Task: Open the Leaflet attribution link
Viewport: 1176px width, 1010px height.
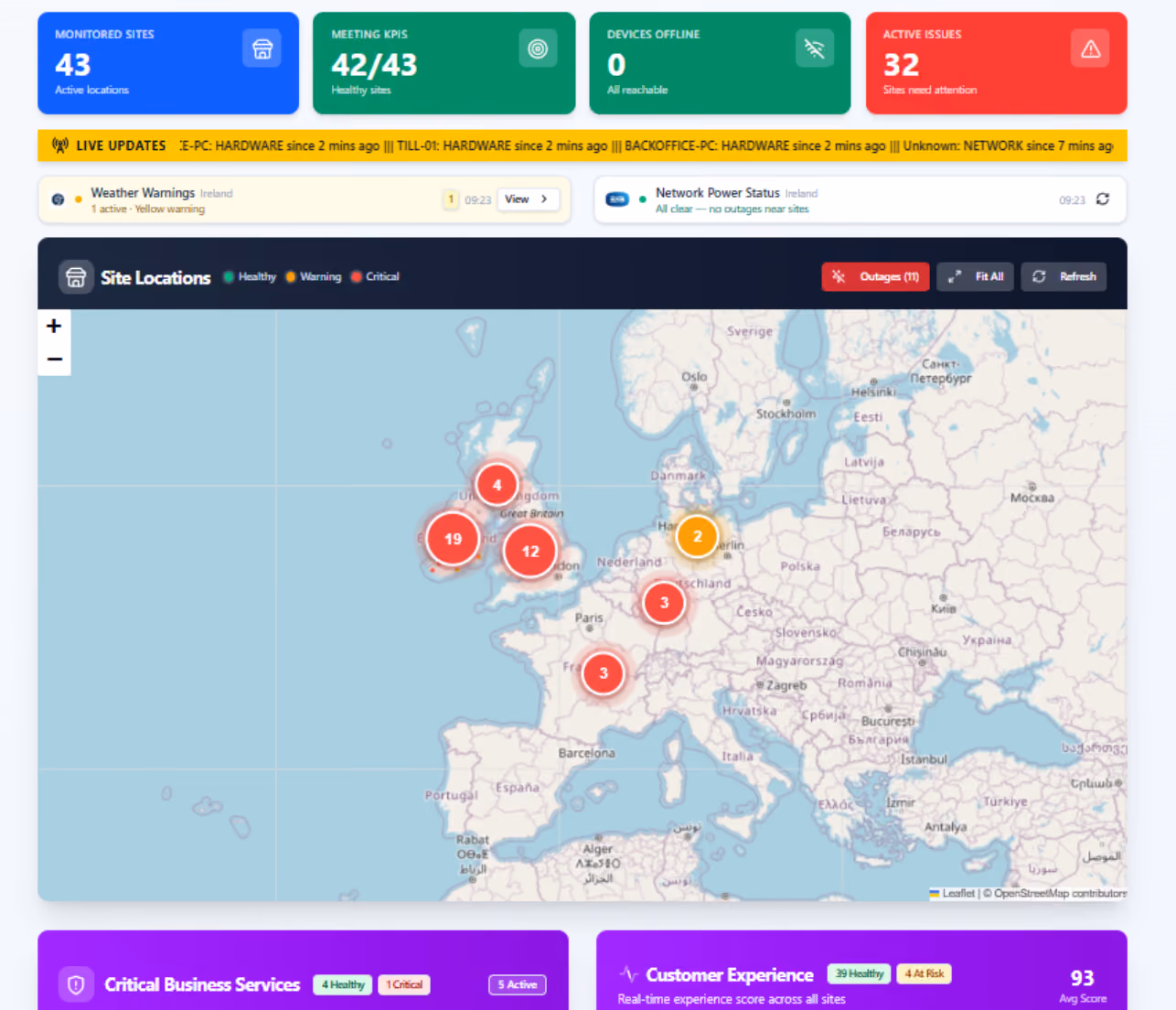Action: 958,893
